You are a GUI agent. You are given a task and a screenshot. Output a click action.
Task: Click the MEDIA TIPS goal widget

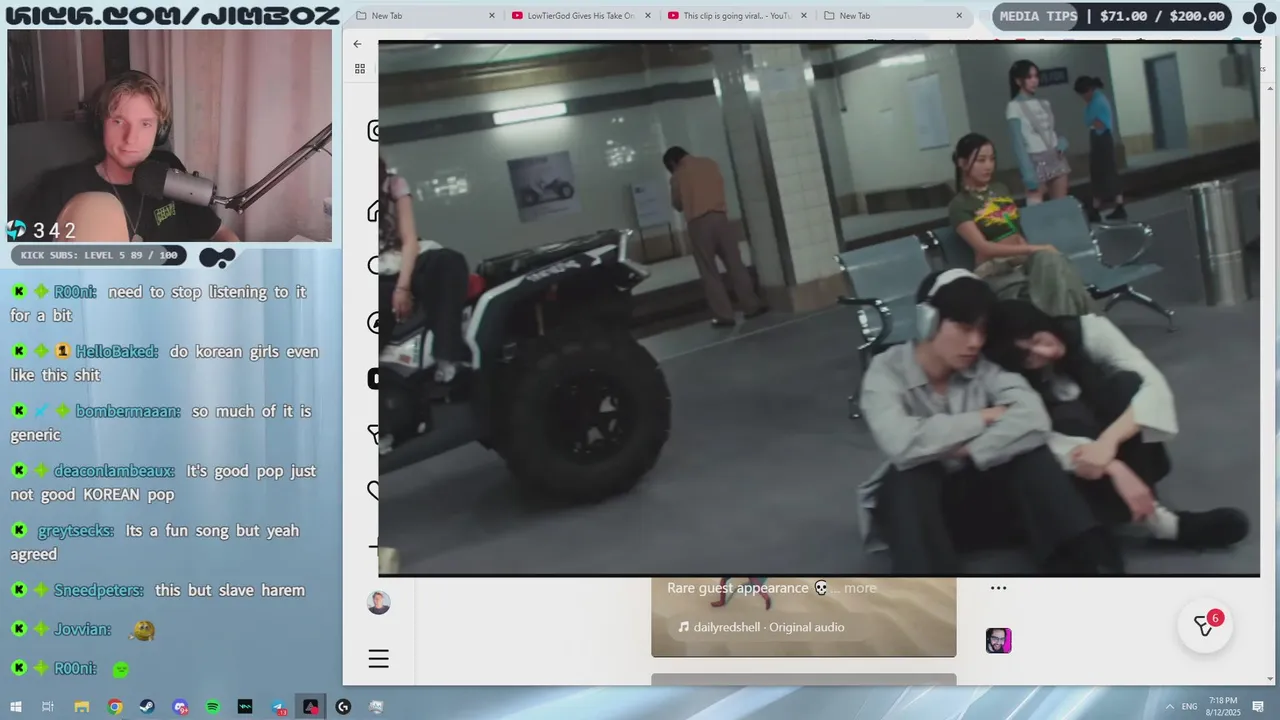[x=1112, y=16]
